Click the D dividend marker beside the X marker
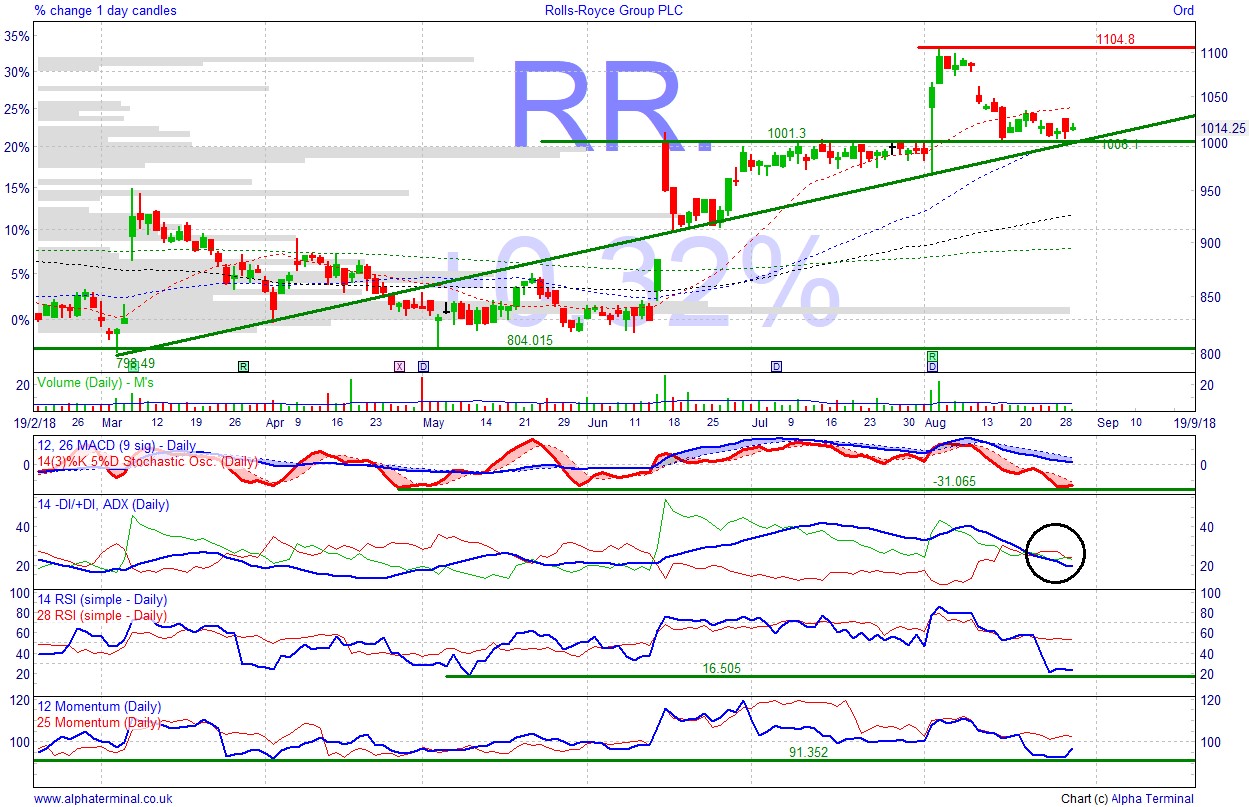The height and width of the screenshot is (807, 1249). pyautogui.click(x=423, y=366)
